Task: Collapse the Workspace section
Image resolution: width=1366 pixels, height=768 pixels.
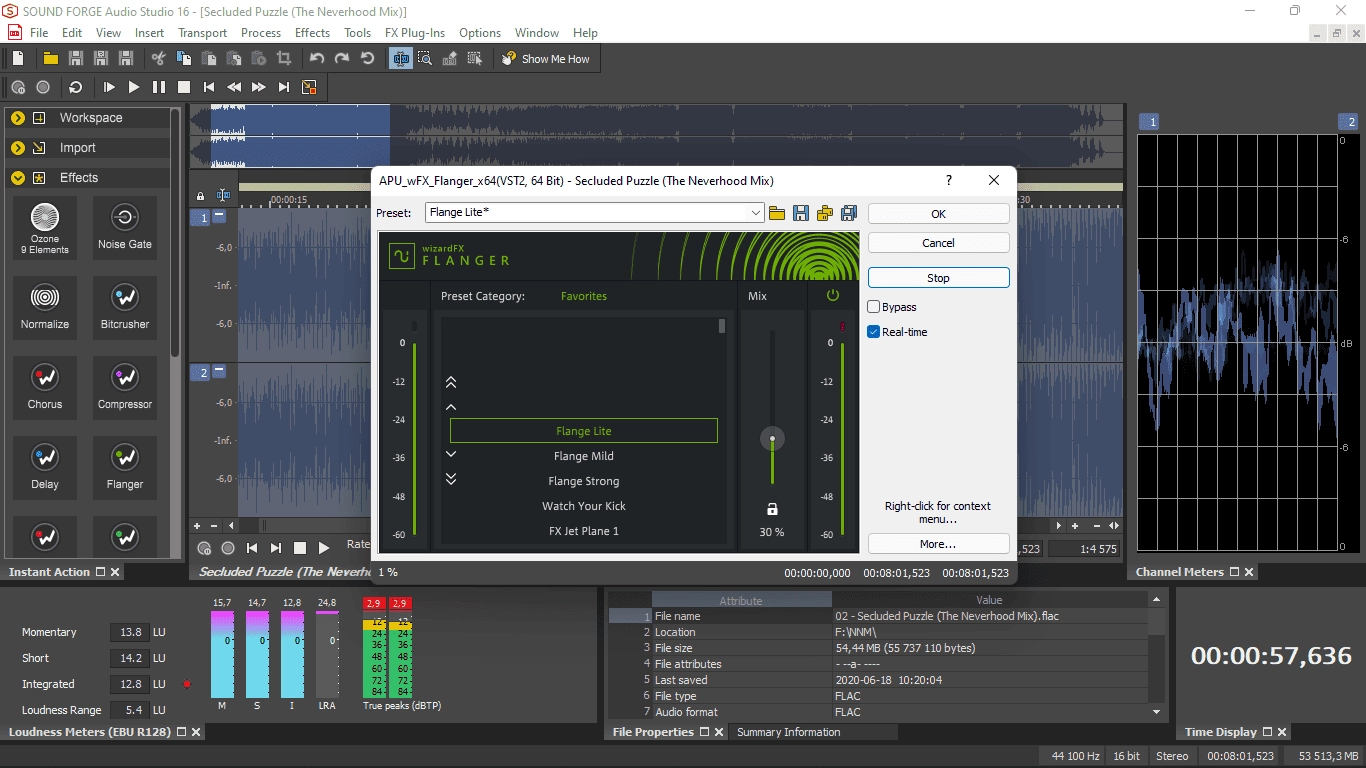Action: [x=18, y=118]
